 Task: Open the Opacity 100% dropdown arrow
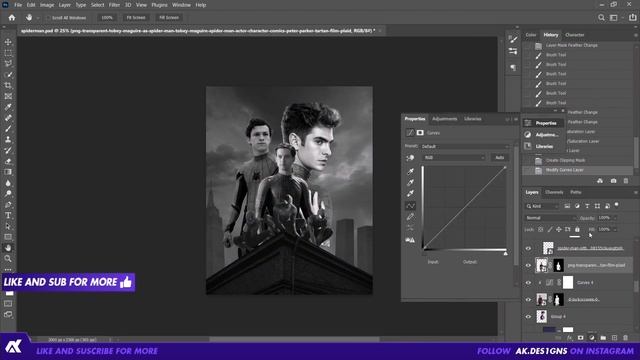pos(615,218)
